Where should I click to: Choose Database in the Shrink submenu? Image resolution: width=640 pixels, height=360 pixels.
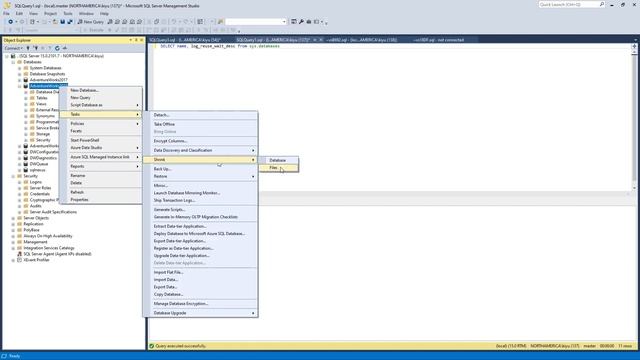[x=279, y=160]
